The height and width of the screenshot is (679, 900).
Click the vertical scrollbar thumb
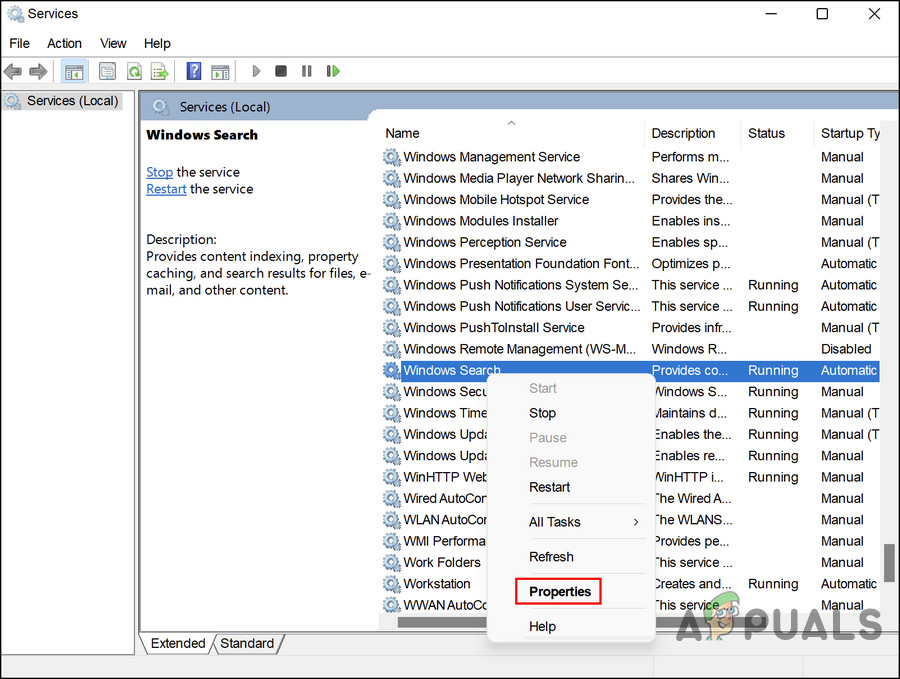pyautogui.click(x=888, y=562)
